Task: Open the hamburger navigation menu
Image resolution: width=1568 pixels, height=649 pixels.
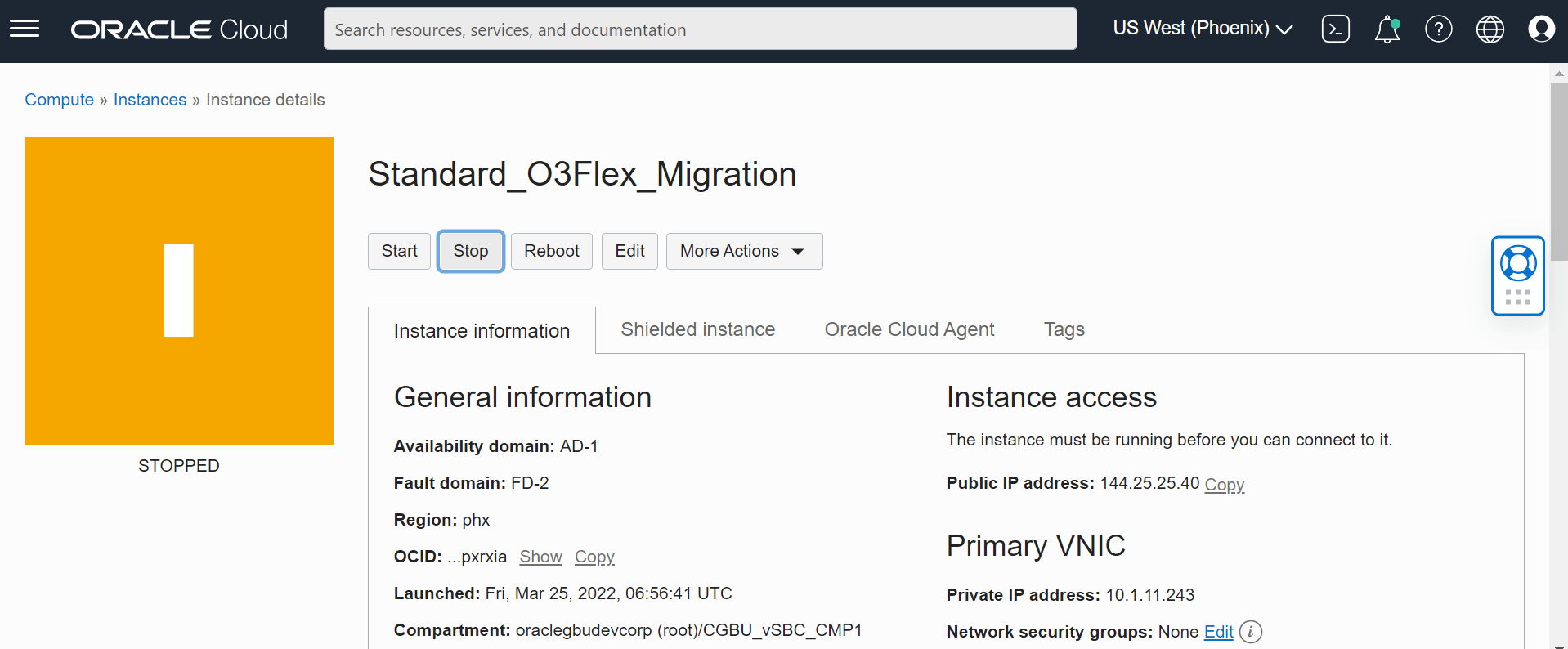Action: [x=25, y=29]
